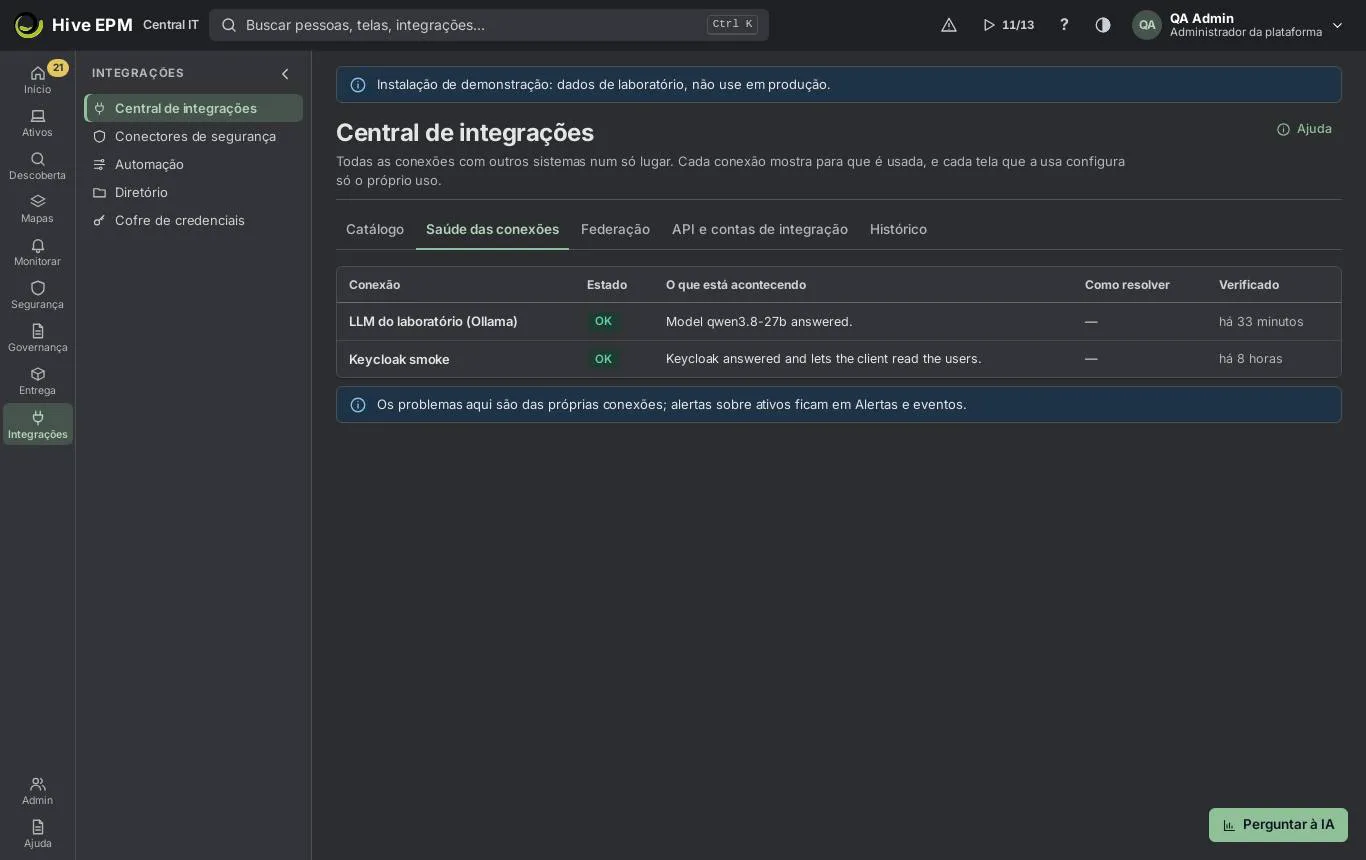Open the Histórico tab

[898, 229]
